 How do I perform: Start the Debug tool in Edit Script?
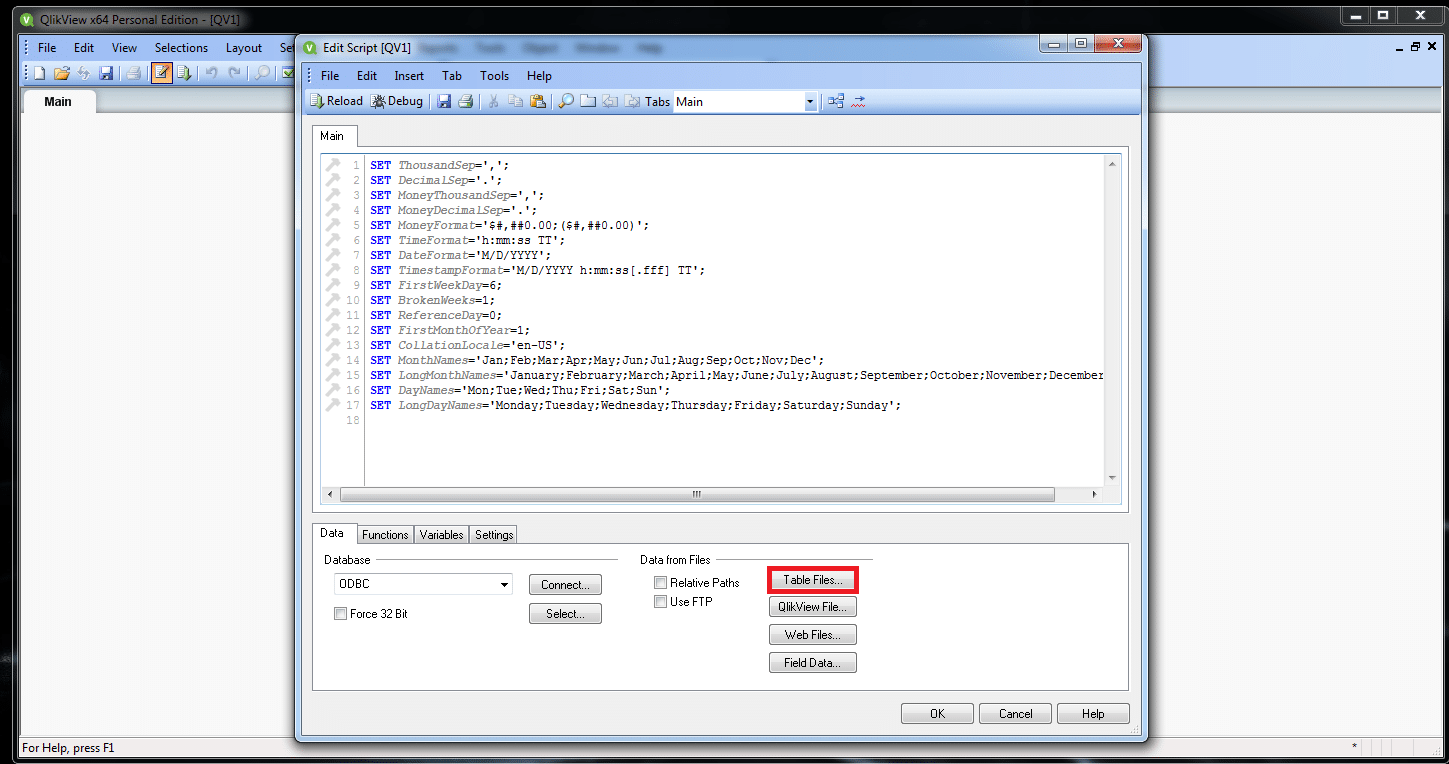click(x=397, y=101)
